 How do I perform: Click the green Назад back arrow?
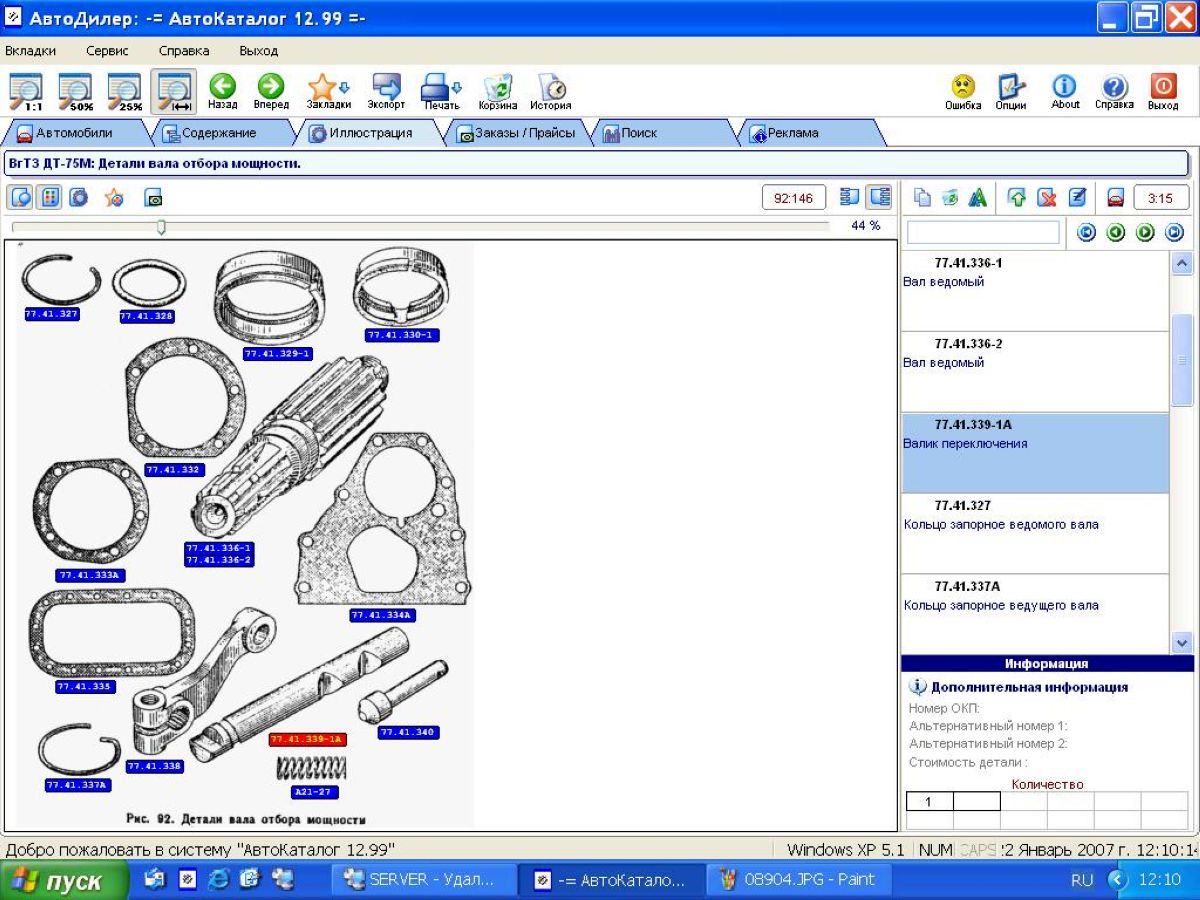222,90
